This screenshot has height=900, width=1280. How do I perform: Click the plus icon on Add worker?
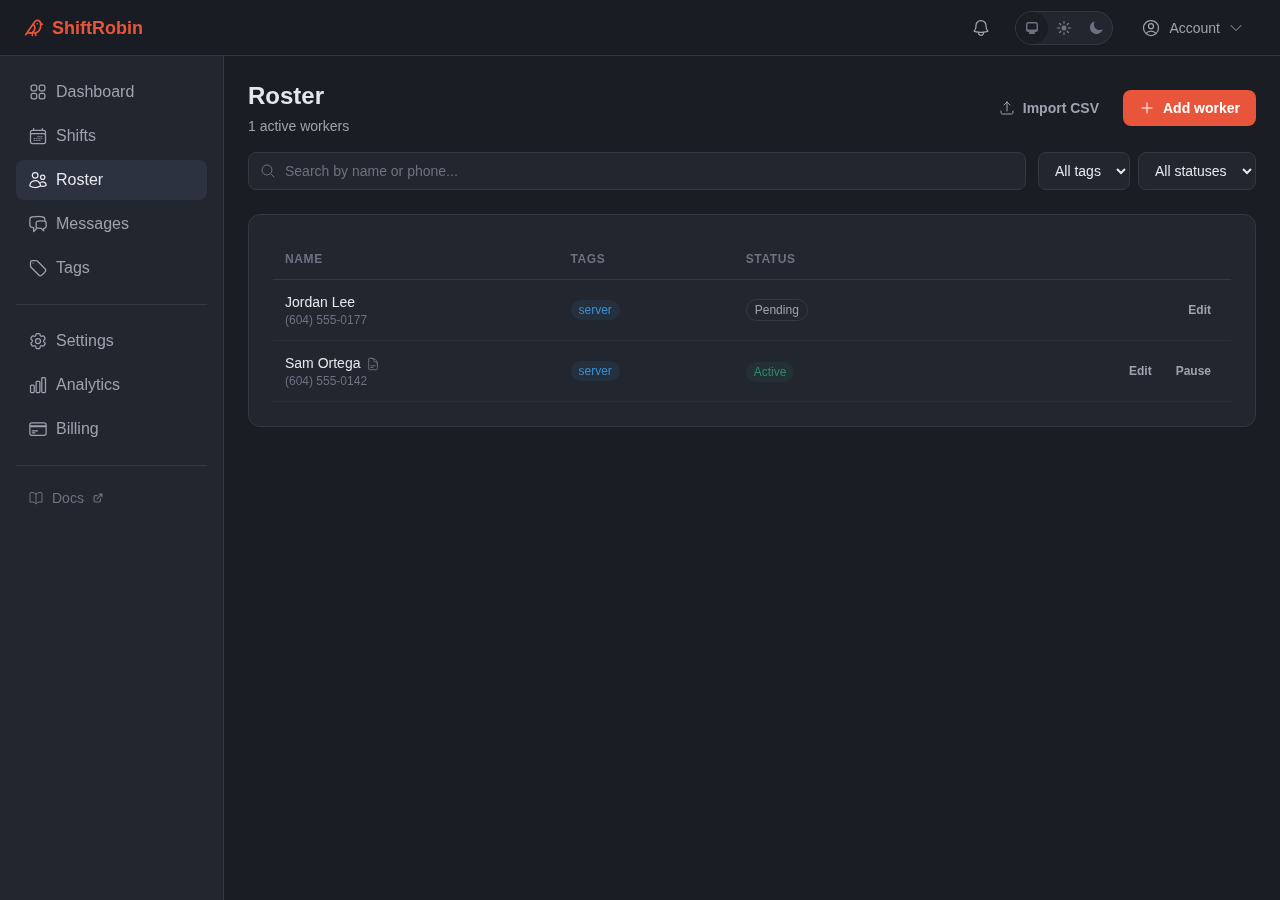pyautogui.click(x=1147, y=108)
